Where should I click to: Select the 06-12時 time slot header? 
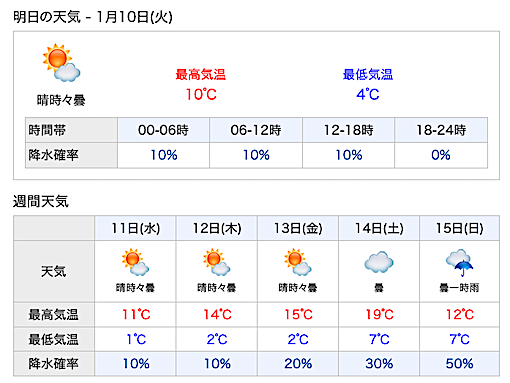(256, 130)
